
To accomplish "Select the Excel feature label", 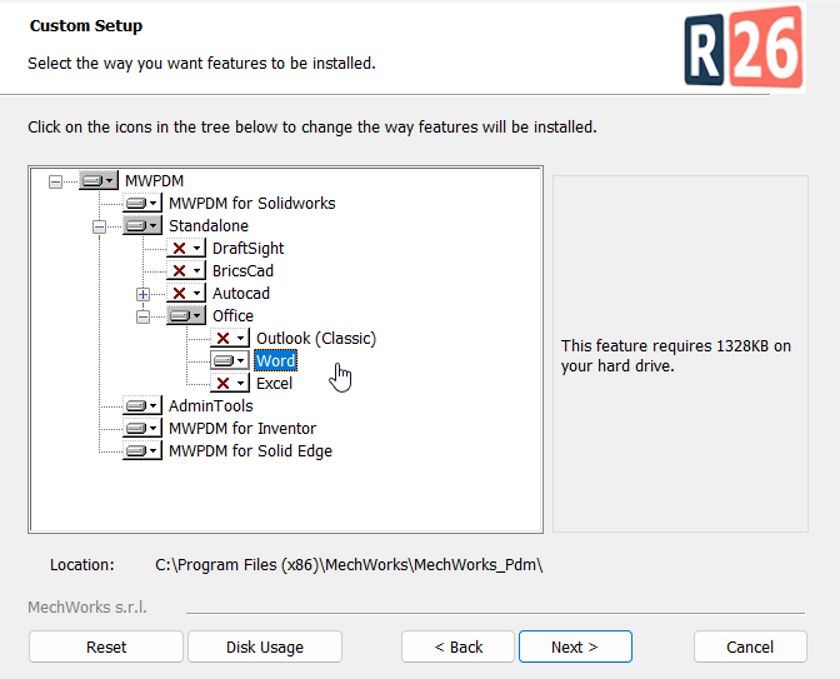I will [x=274, y=383].
